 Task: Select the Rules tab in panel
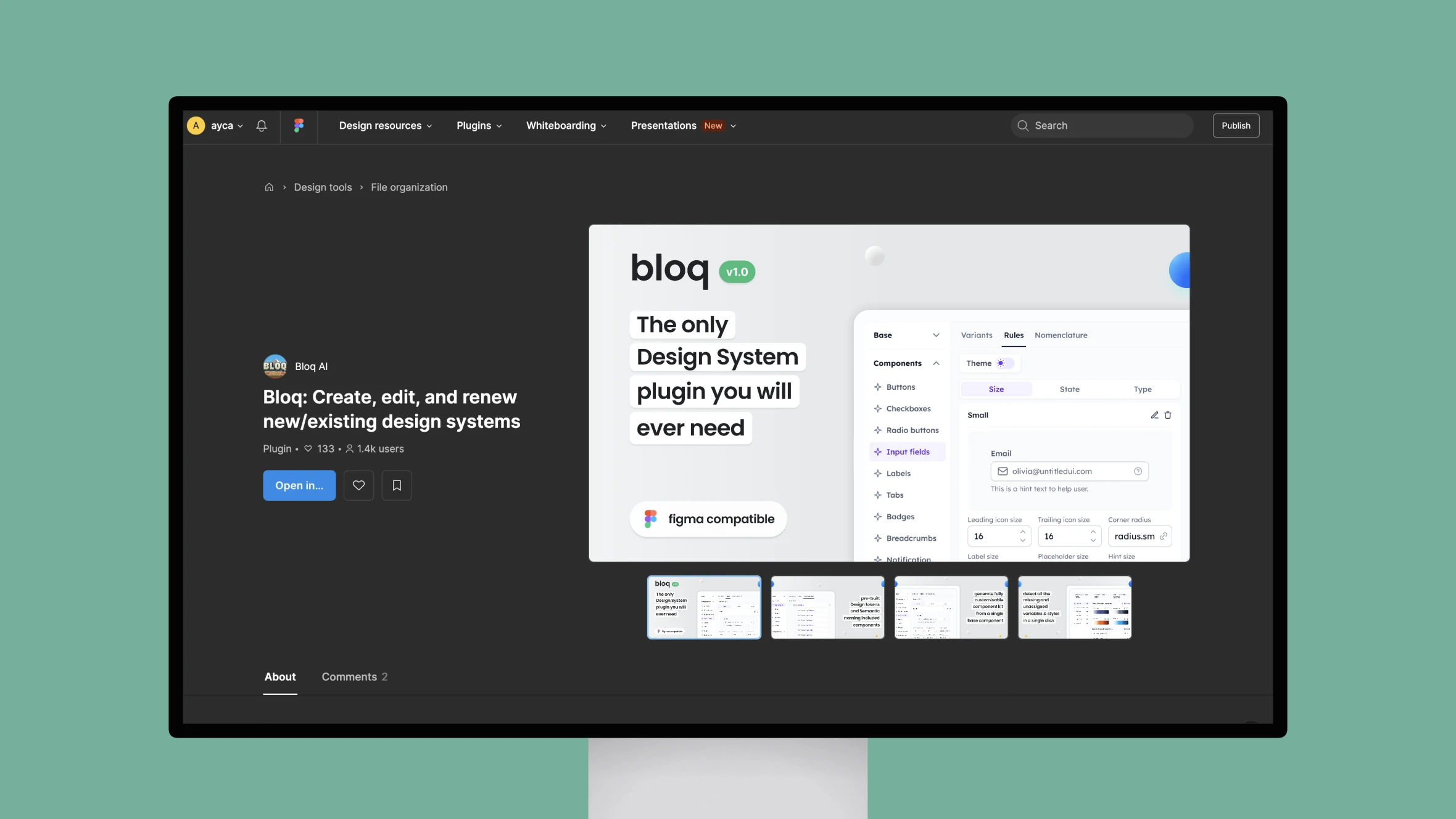click(1013, 335)
